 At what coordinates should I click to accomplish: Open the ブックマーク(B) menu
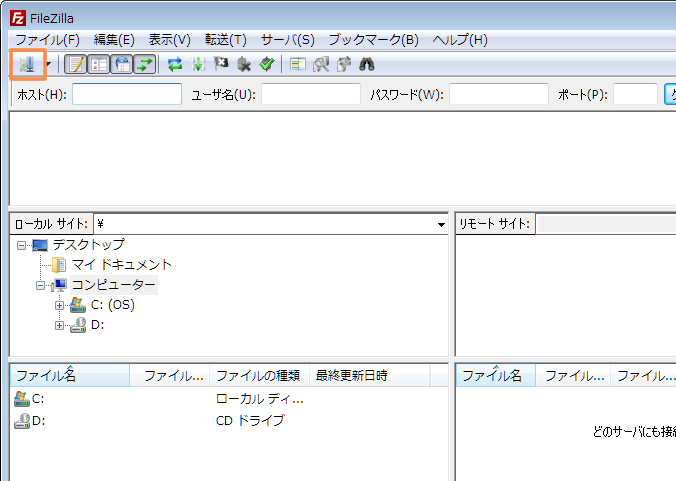coord(374,40)
